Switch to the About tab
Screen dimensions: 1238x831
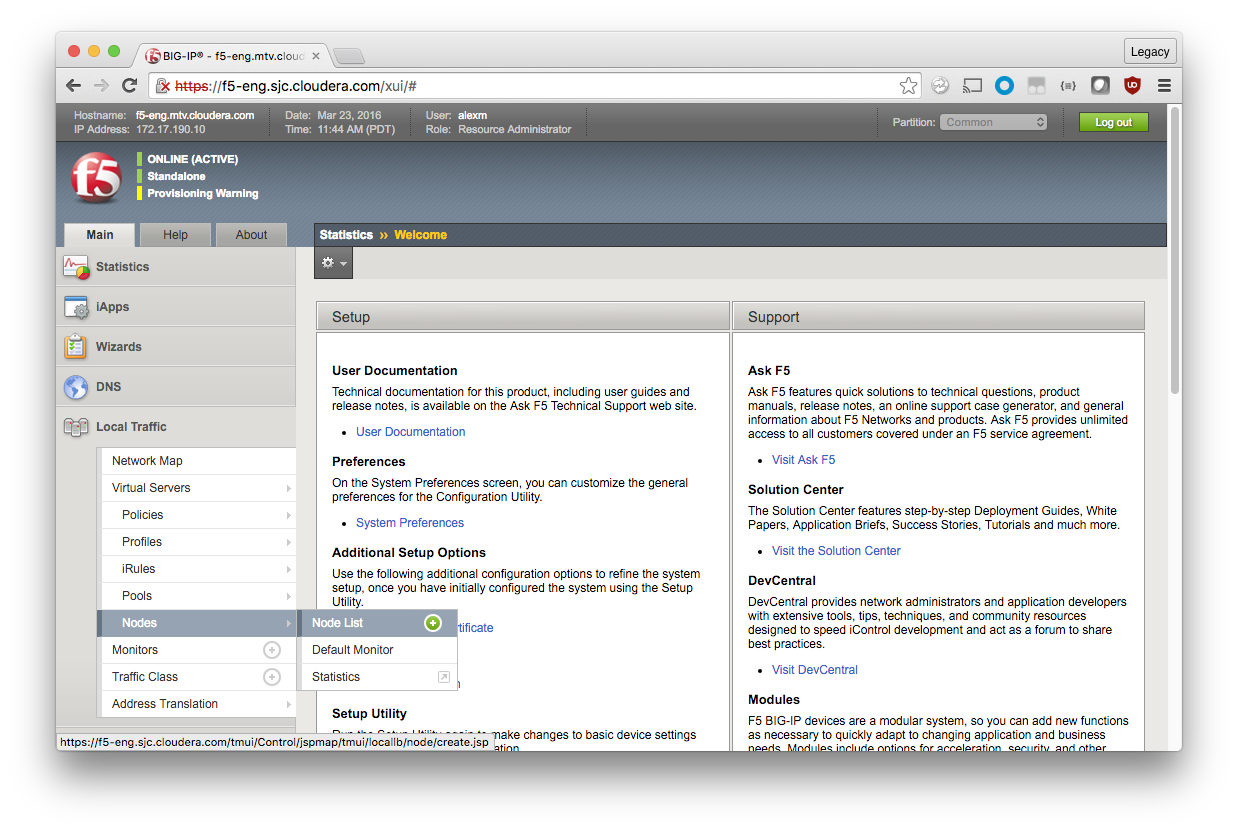point(251,235)
